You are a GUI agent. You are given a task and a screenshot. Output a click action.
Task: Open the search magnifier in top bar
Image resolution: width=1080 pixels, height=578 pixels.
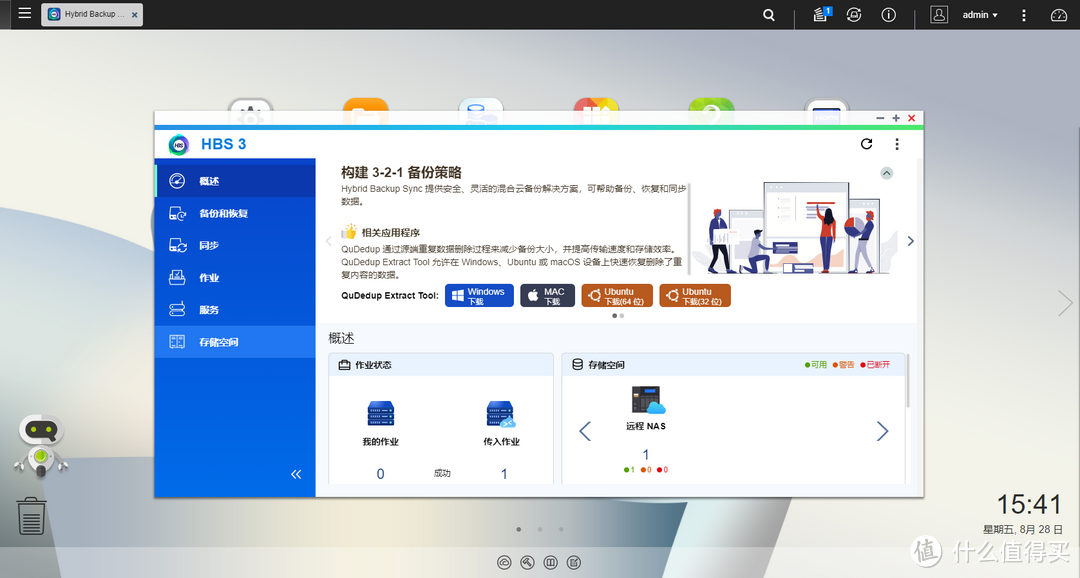pyautogui.click(x=769, y=14)
